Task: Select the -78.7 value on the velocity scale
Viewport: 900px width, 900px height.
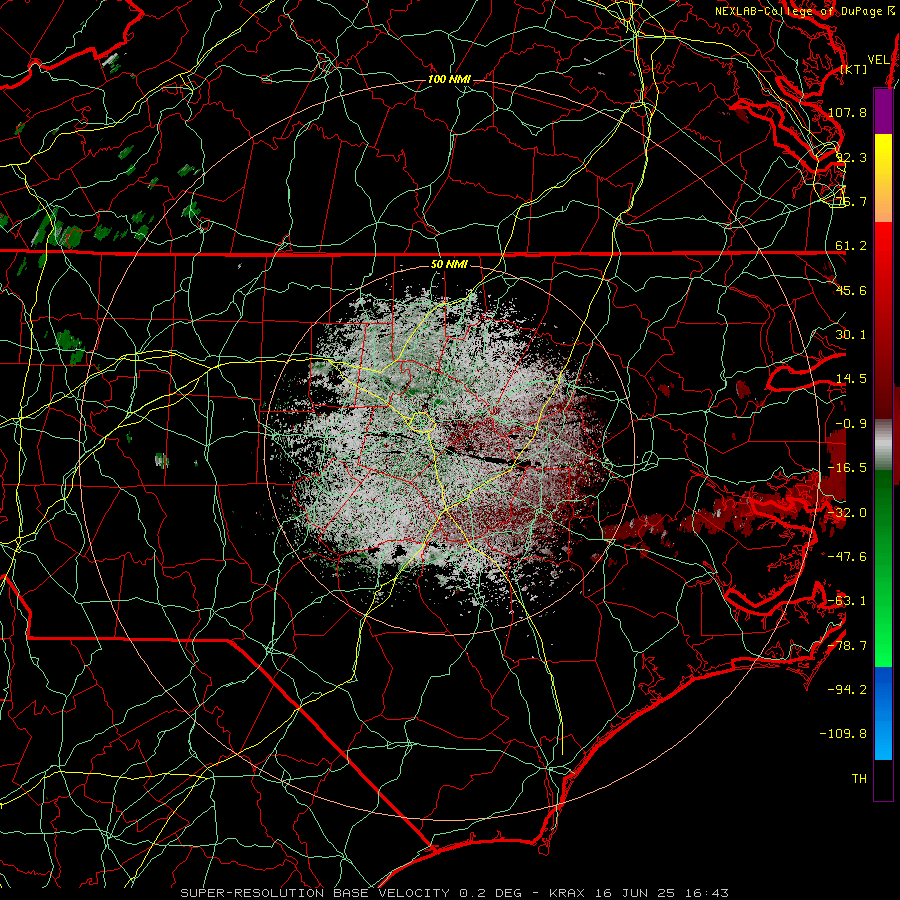Action: coord(847,646)
